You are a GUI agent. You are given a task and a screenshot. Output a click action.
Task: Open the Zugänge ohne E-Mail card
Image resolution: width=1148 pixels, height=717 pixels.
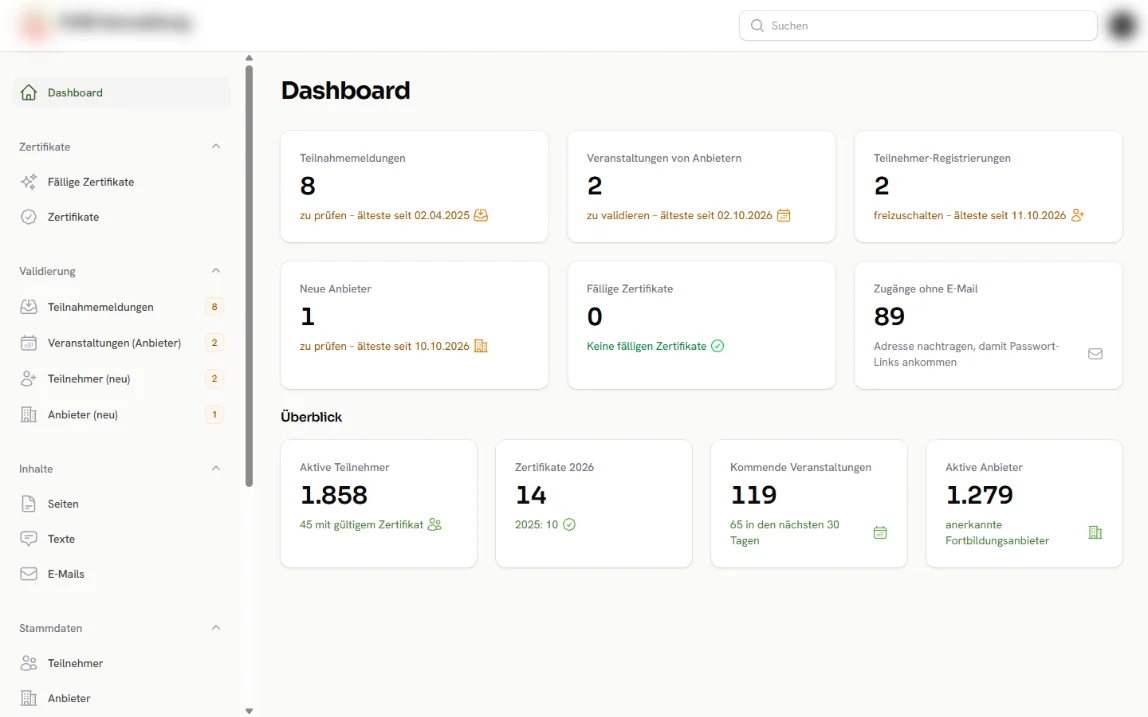click(988, 325)
